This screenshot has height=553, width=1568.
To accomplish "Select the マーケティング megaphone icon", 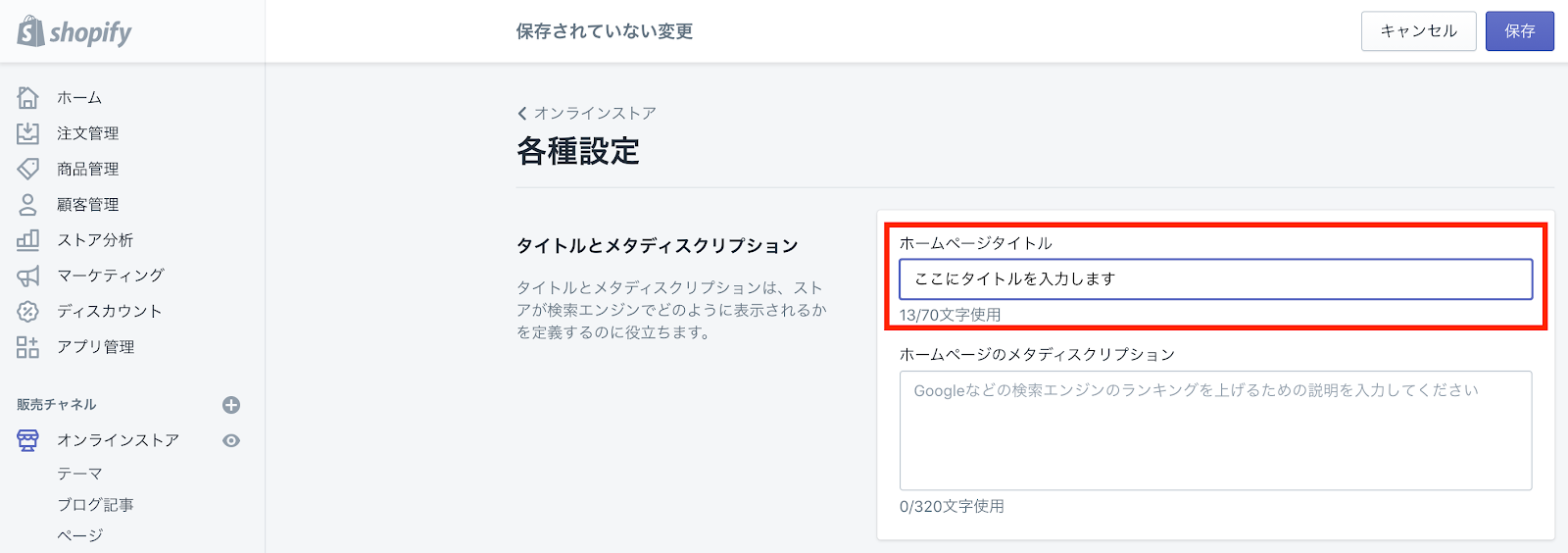I will (x=28, y=276).
